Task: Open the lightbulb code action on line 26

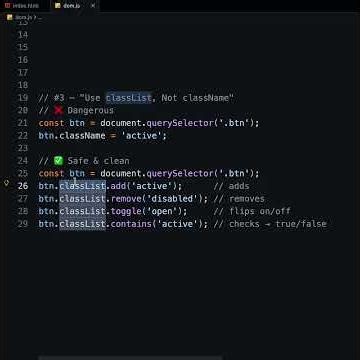Action: 6,183
